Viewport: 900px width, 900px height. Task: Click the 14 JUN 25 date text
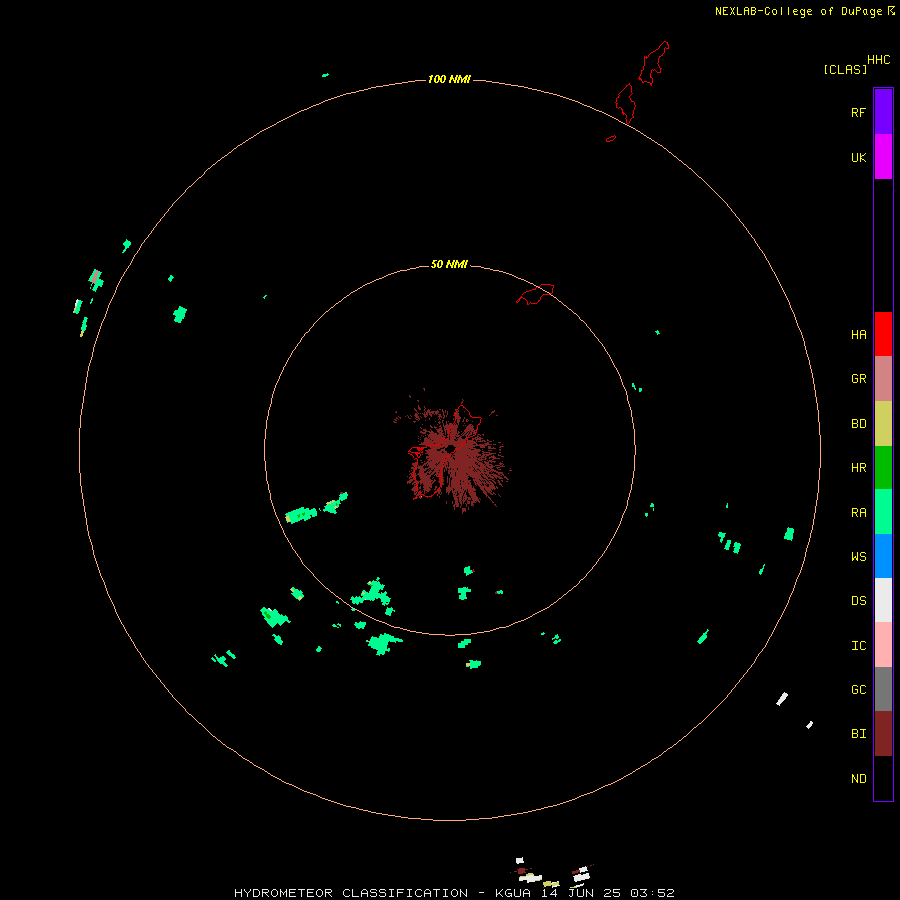pos(580,893)
